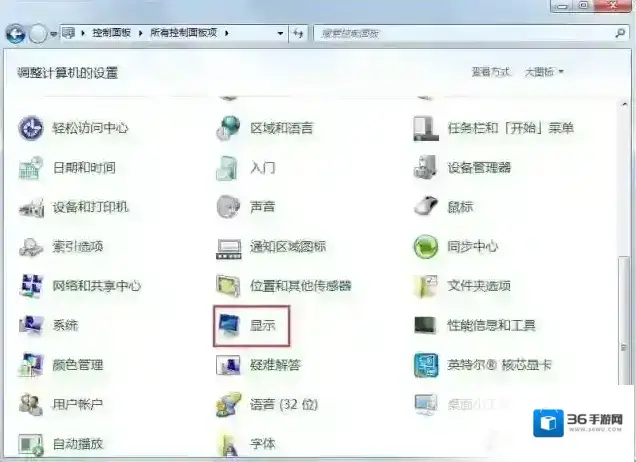Screen dimensions: 636x462
Task: Click the 轻松访问中心 link text
Action: tap(90, 128)
